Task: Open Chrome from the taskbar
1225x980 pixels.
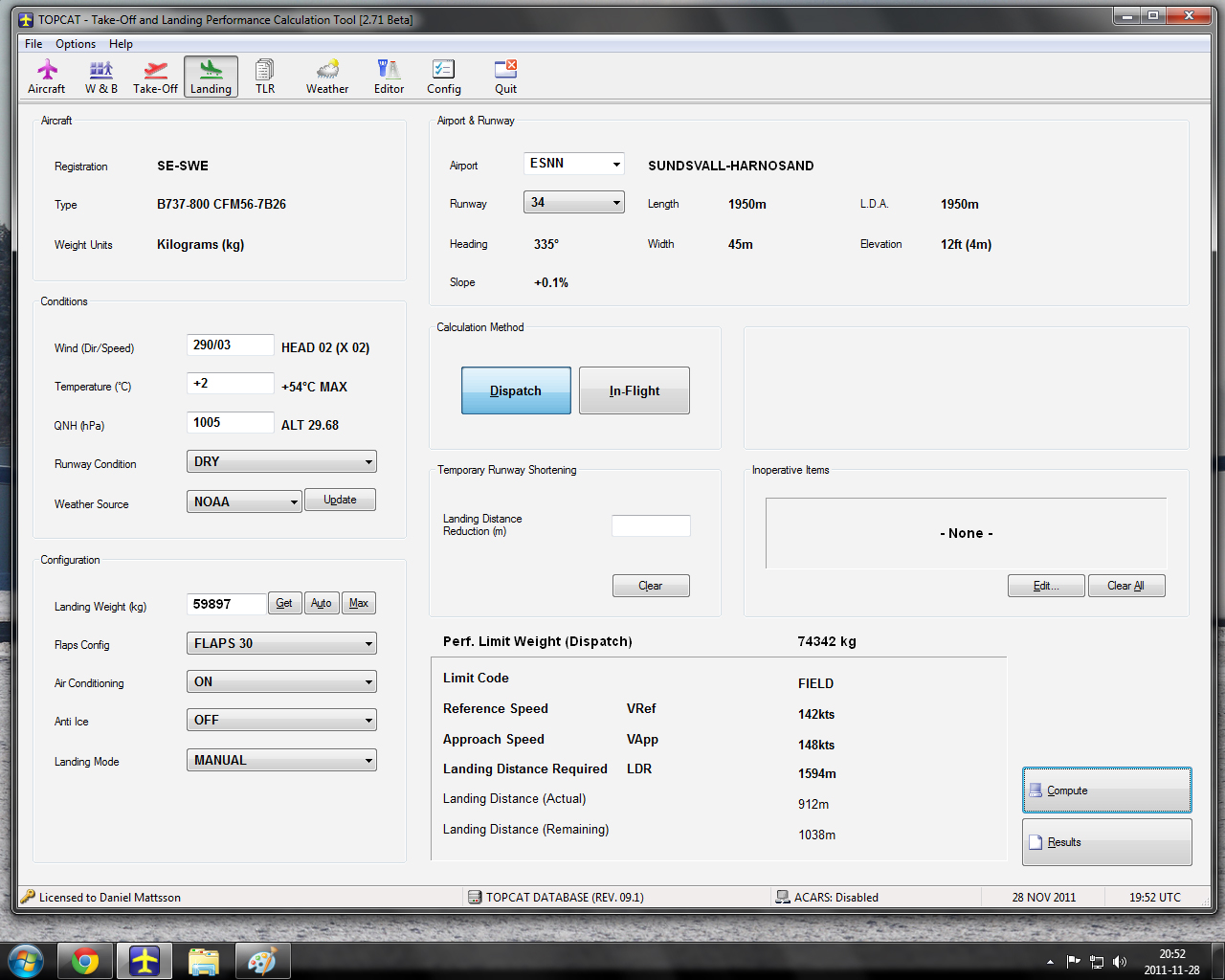Action: click(x=85, y=961)
